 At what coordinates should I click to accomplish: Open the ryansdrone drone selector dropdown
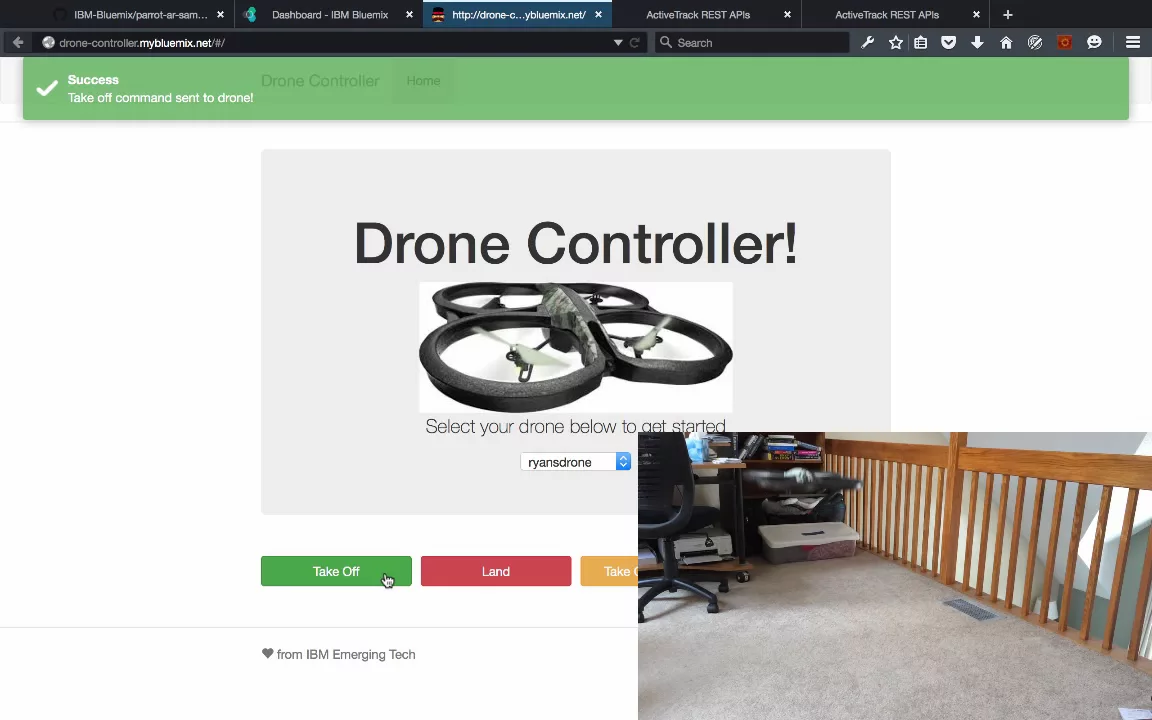coord(575,461)
